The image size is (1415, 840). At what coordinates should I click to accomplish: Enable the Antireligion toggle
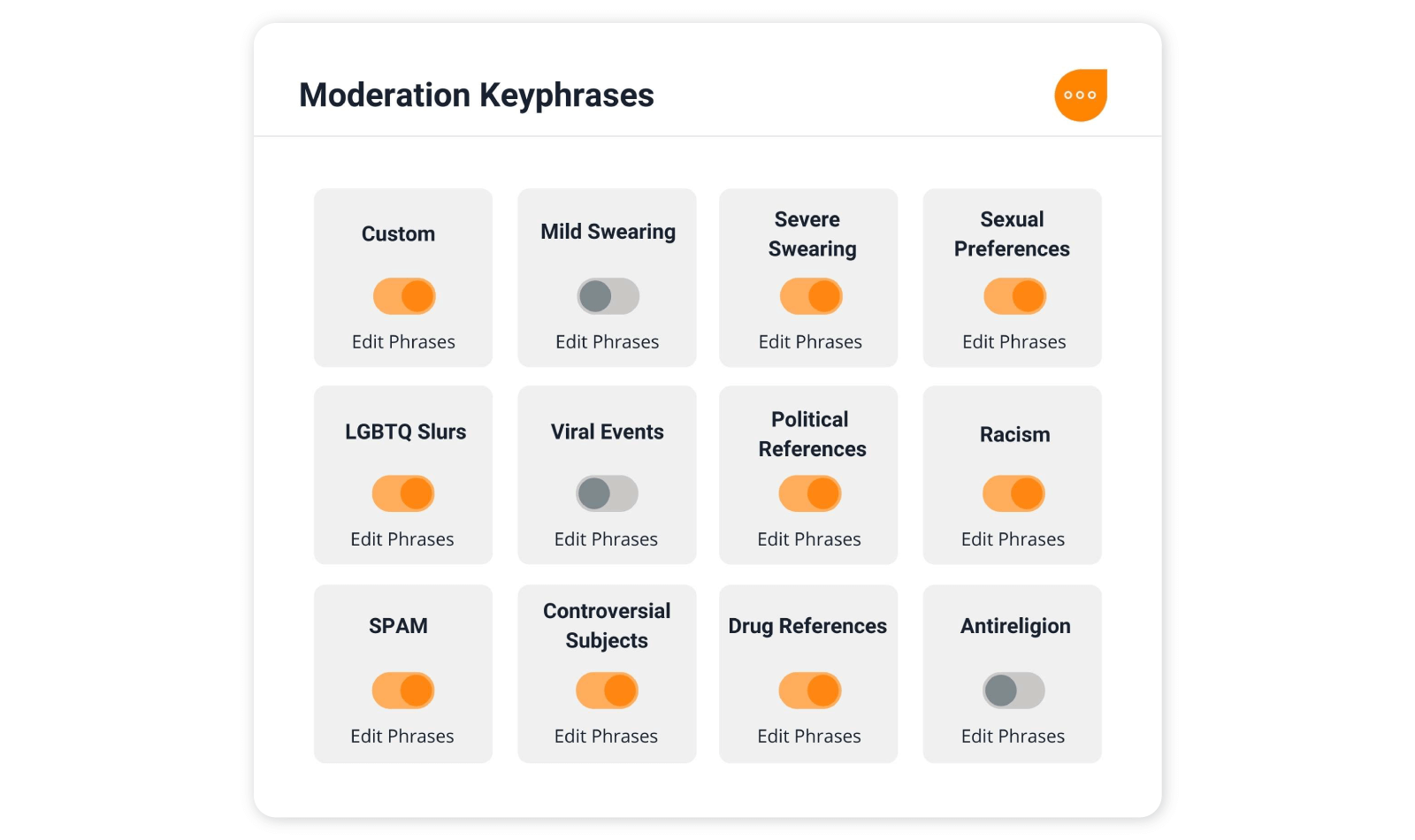(x=1013, y=691)
